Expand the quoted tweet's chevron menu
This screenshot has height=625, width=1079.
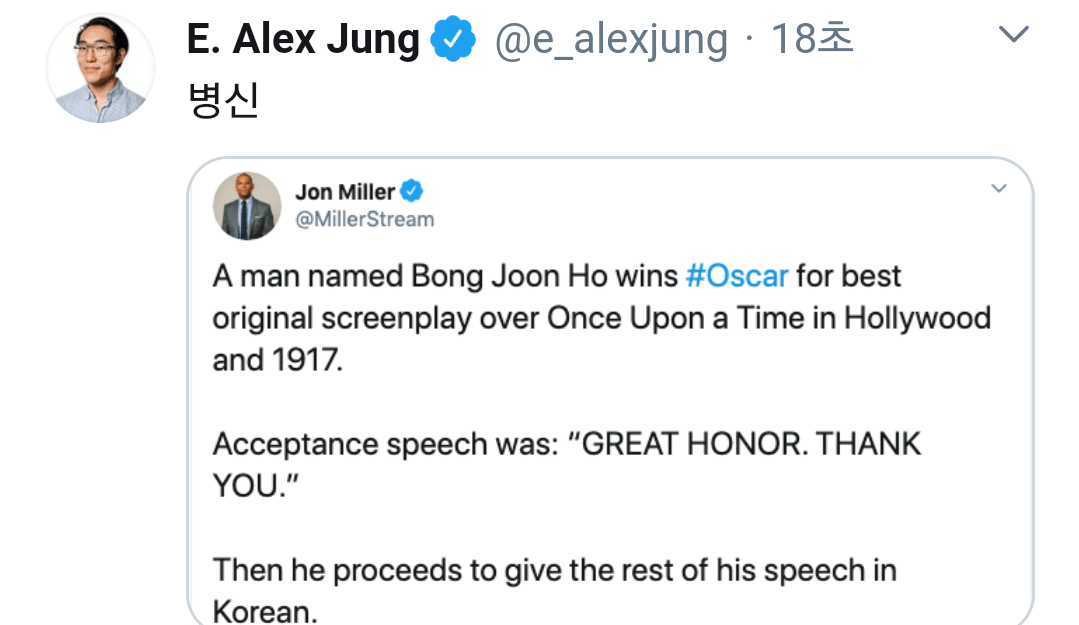998,189
